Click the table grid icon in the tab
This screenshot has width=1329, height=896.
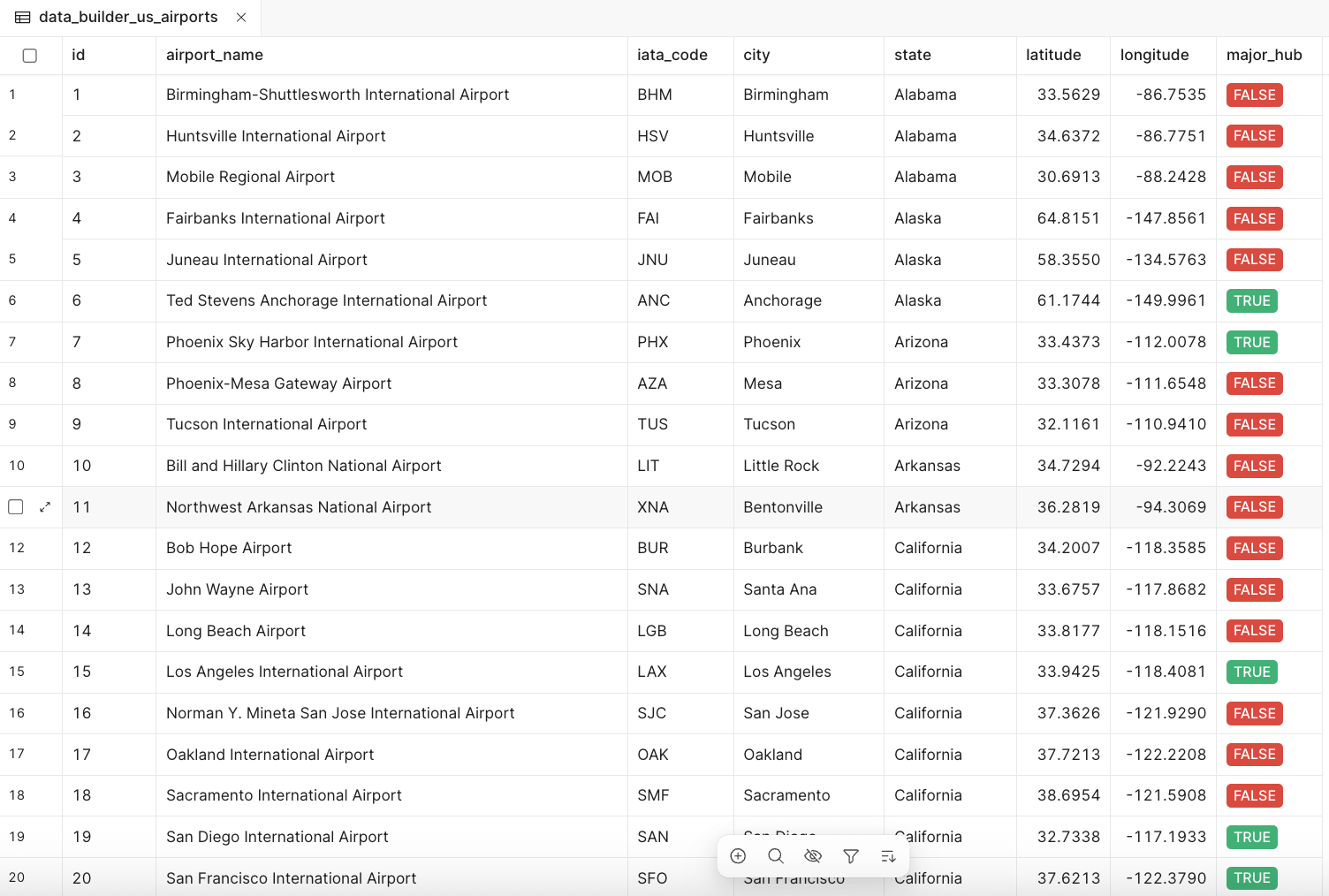(23, 17)
